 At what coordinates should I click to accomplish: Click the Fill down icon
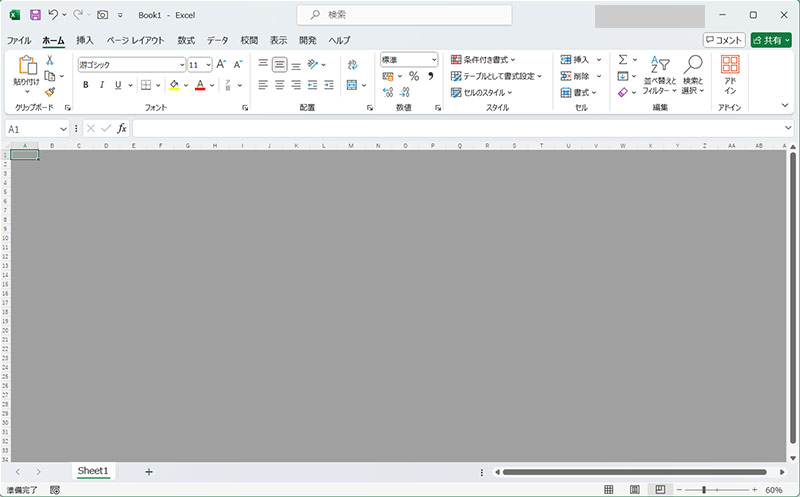click(623, 76)
